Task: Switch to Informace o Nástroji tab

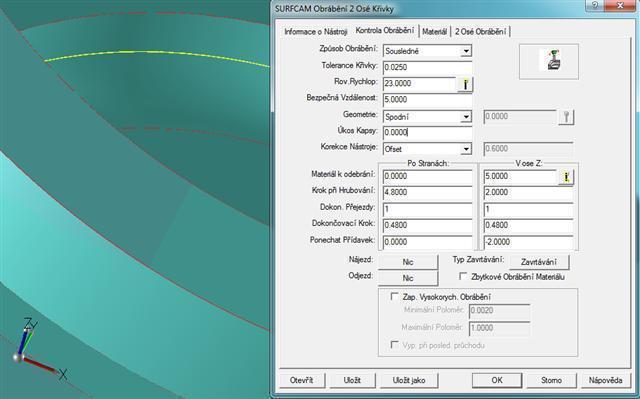Action: tap(316, 31)
